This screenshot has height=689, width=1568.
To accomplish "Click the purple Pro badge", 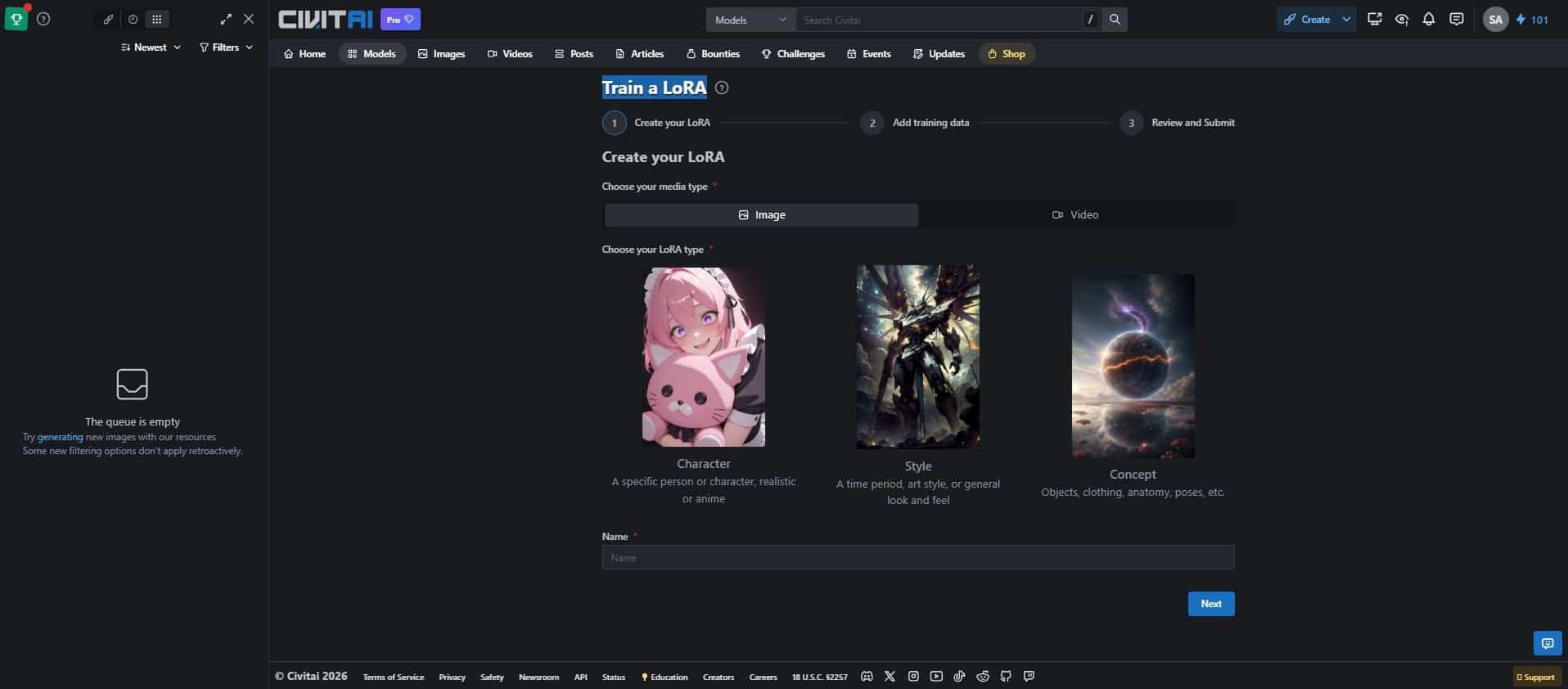I will pos(400,20).
